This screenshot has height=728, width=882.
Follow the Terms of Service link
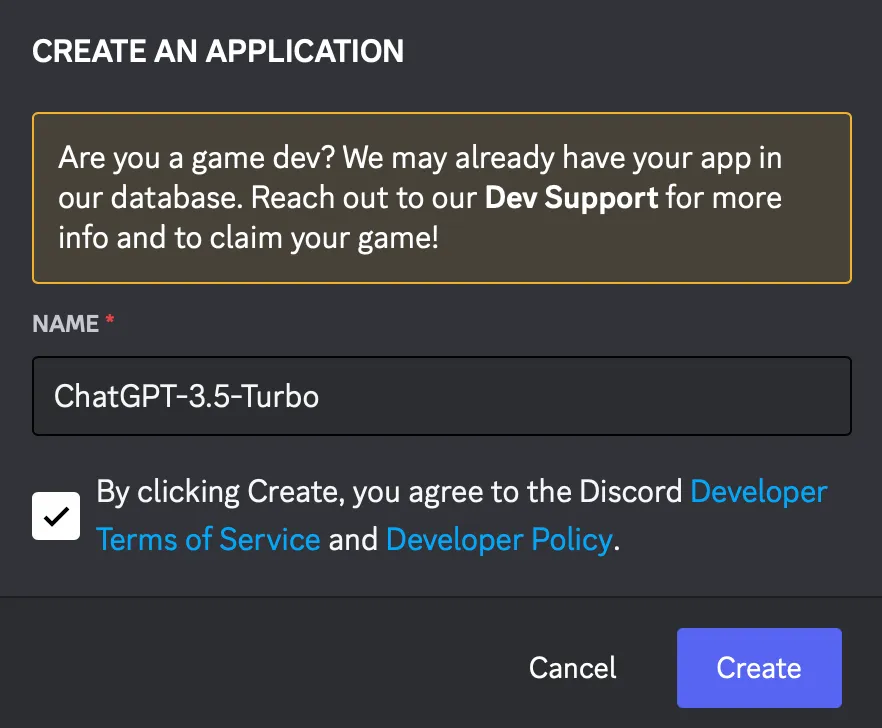[x=208, y=540]
